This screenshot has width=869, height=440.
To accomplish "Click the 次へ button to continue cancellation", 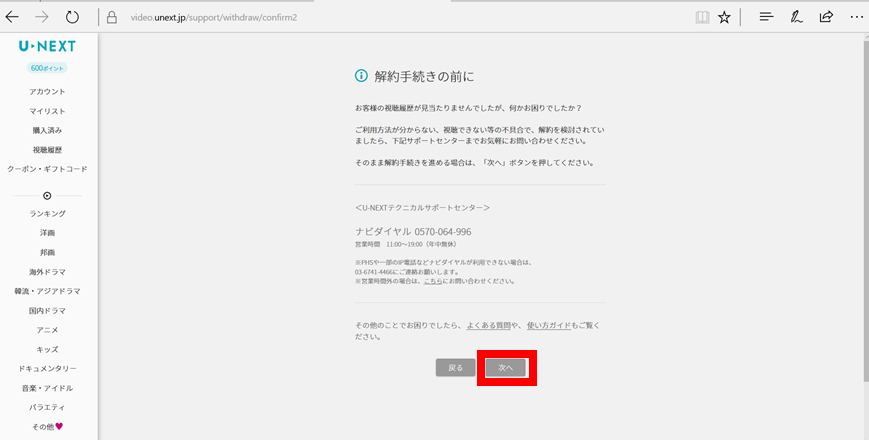I will (505, 367).
